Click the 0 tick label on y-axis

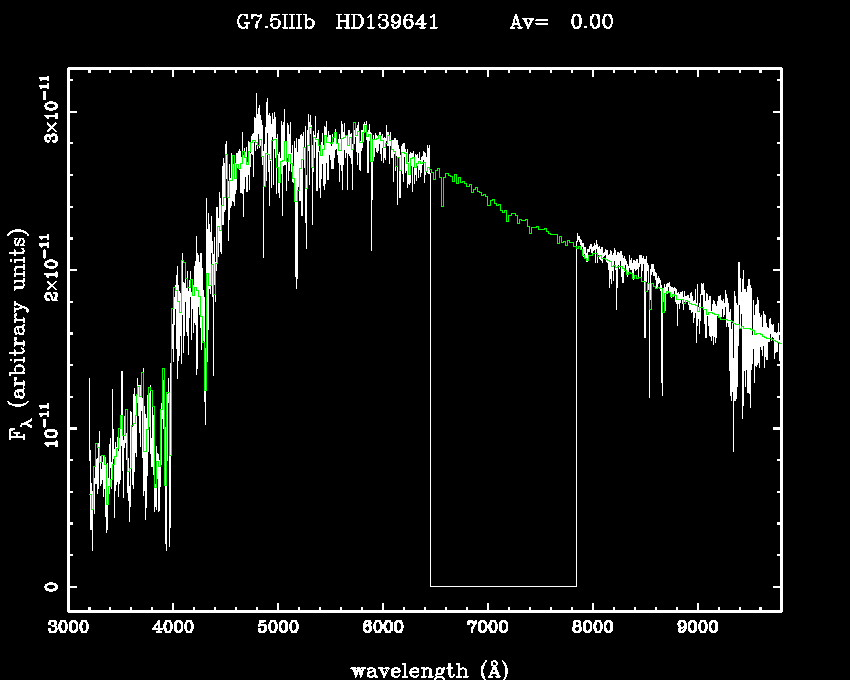48,587
